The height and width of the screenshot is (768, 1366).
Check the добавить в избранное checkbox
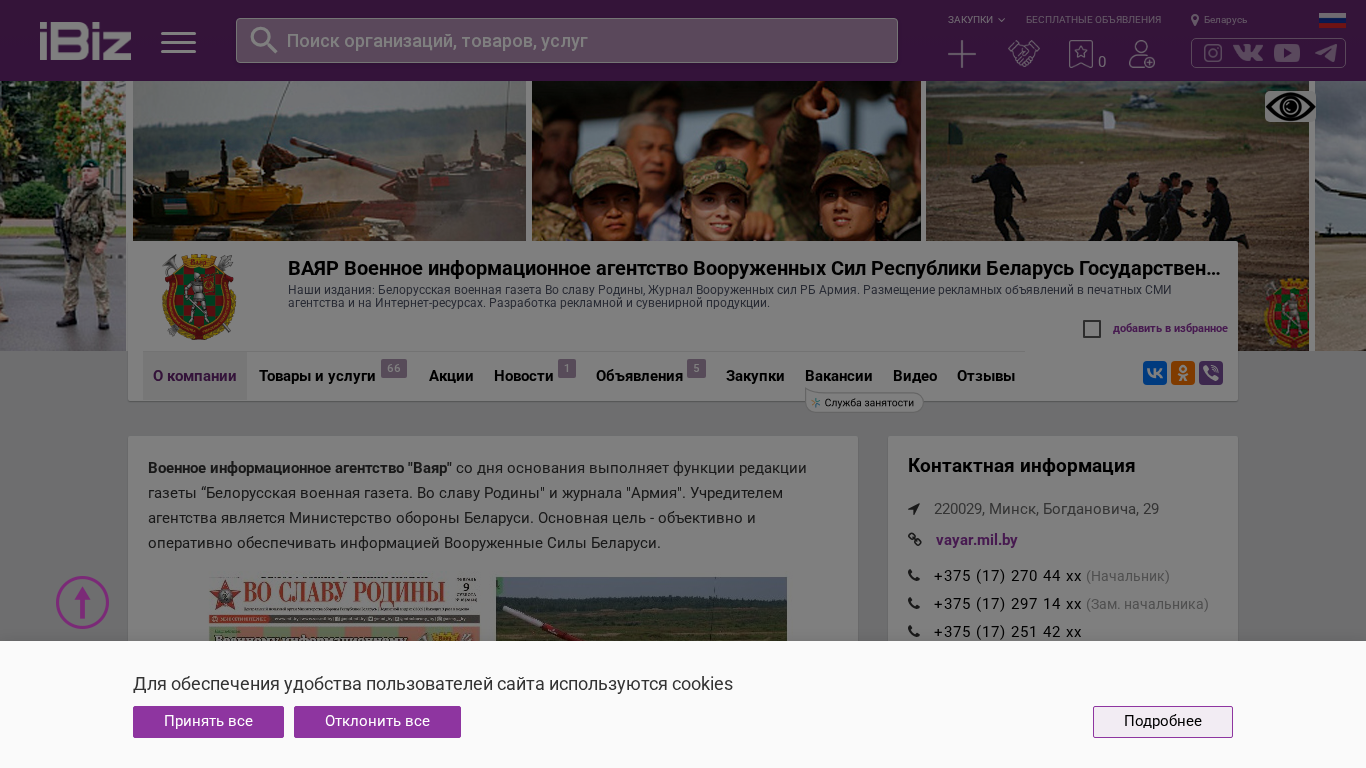click(x=1092, y=329)
